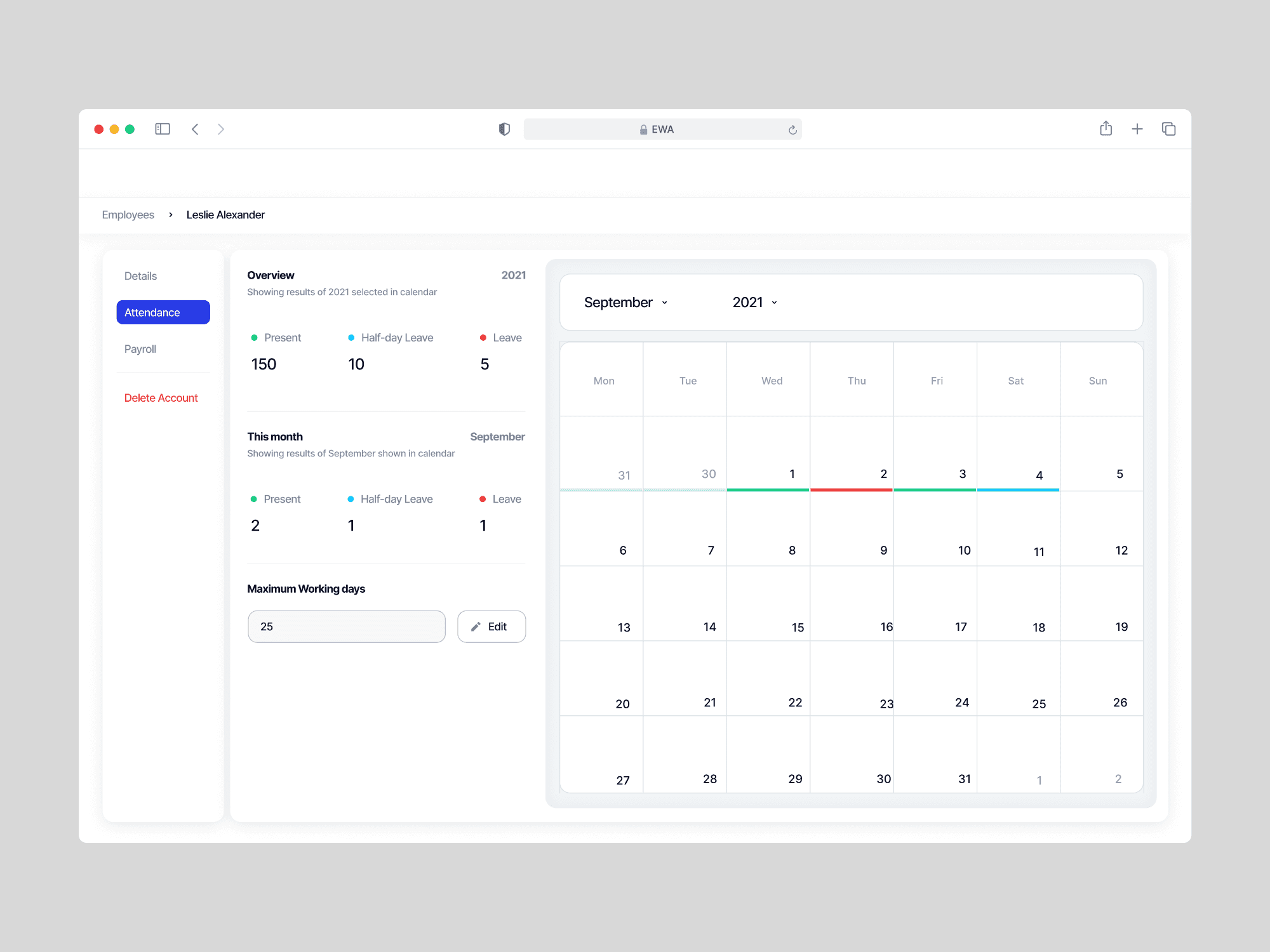Open the Details sidebar tab
1270x952 pixels.
140,275
